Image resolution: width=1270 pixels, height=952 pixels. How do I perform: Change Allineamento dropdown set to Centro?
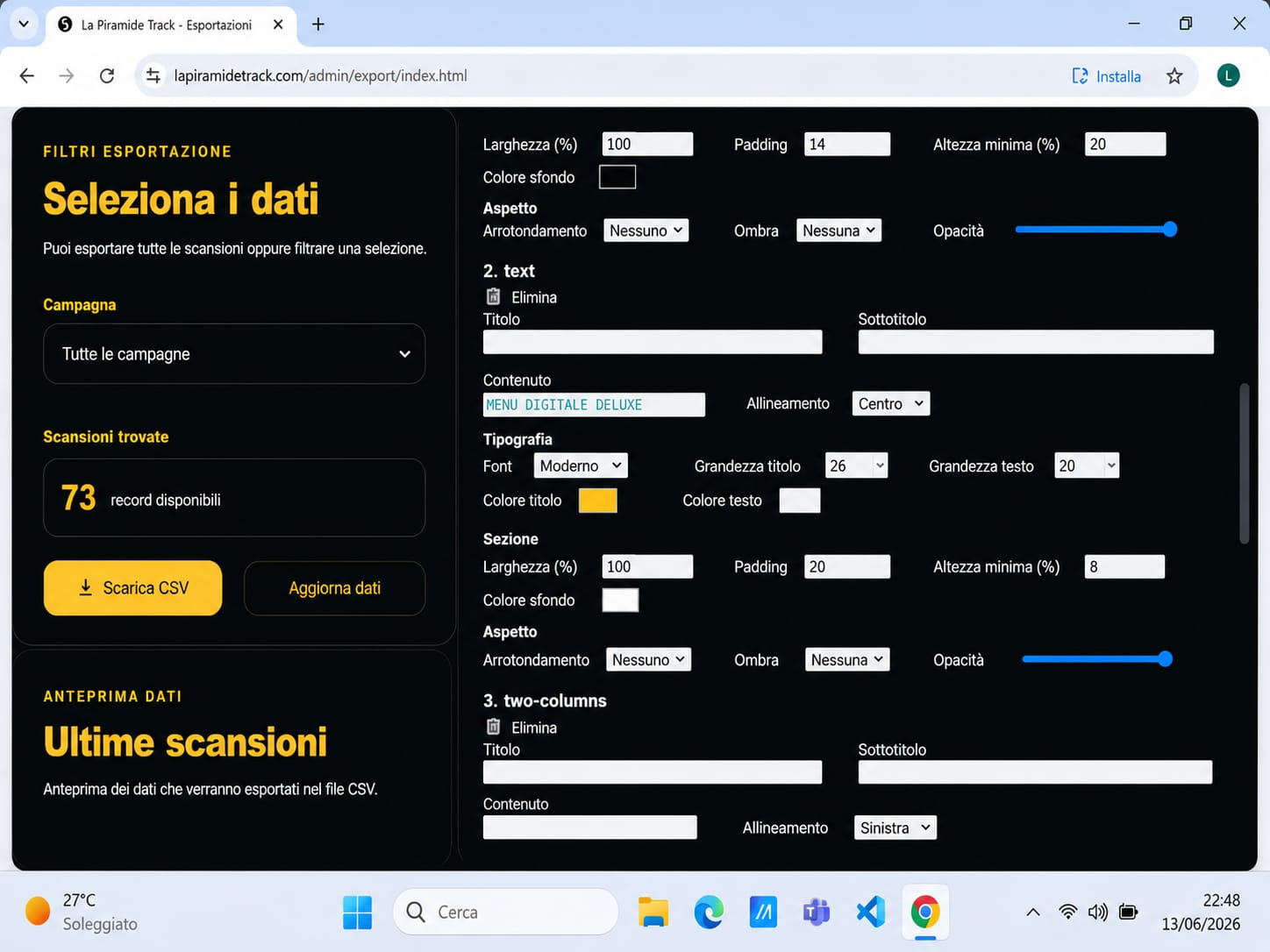coord(891,403)
